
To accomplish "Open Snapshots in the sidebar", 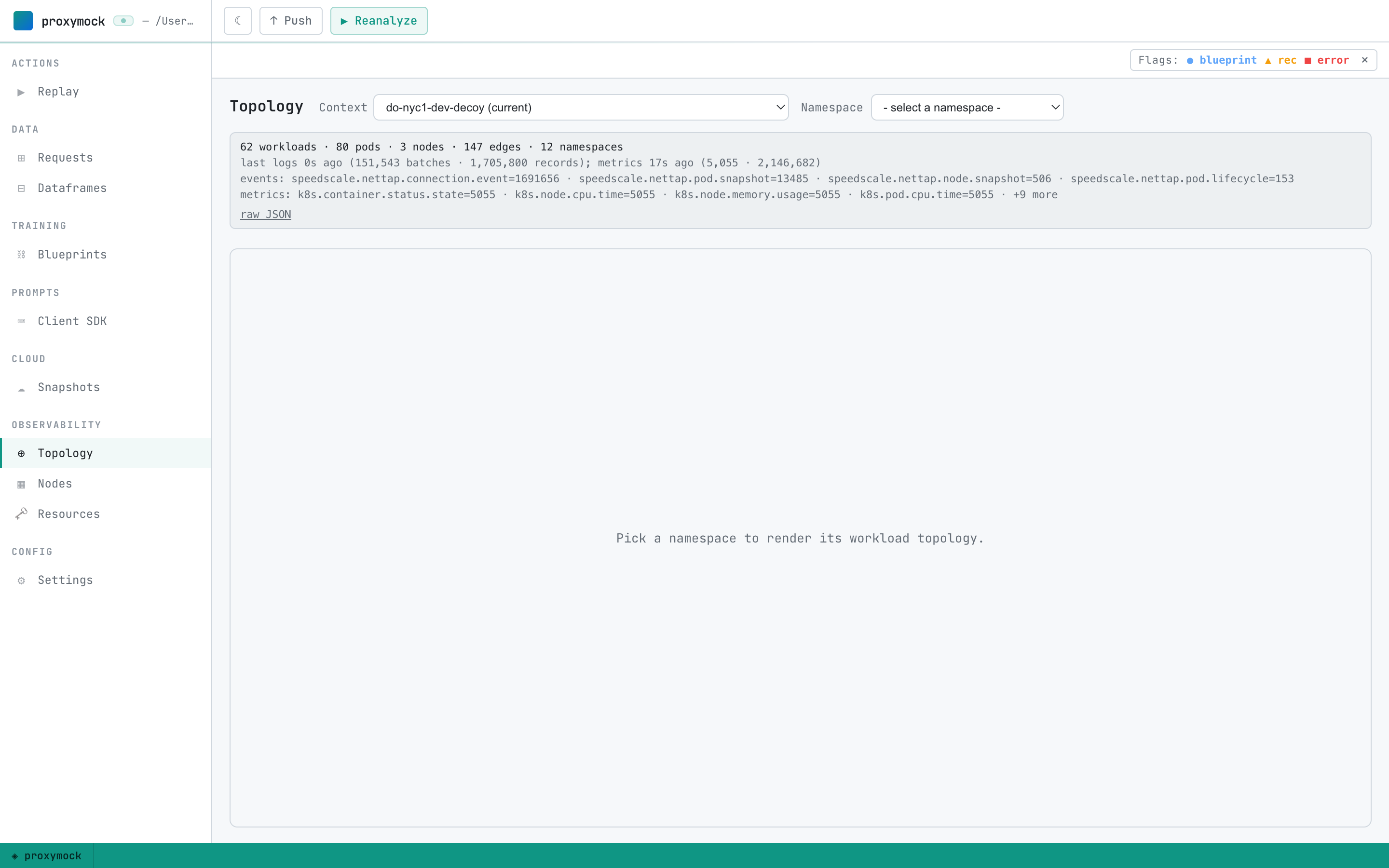I will (106, 387).
